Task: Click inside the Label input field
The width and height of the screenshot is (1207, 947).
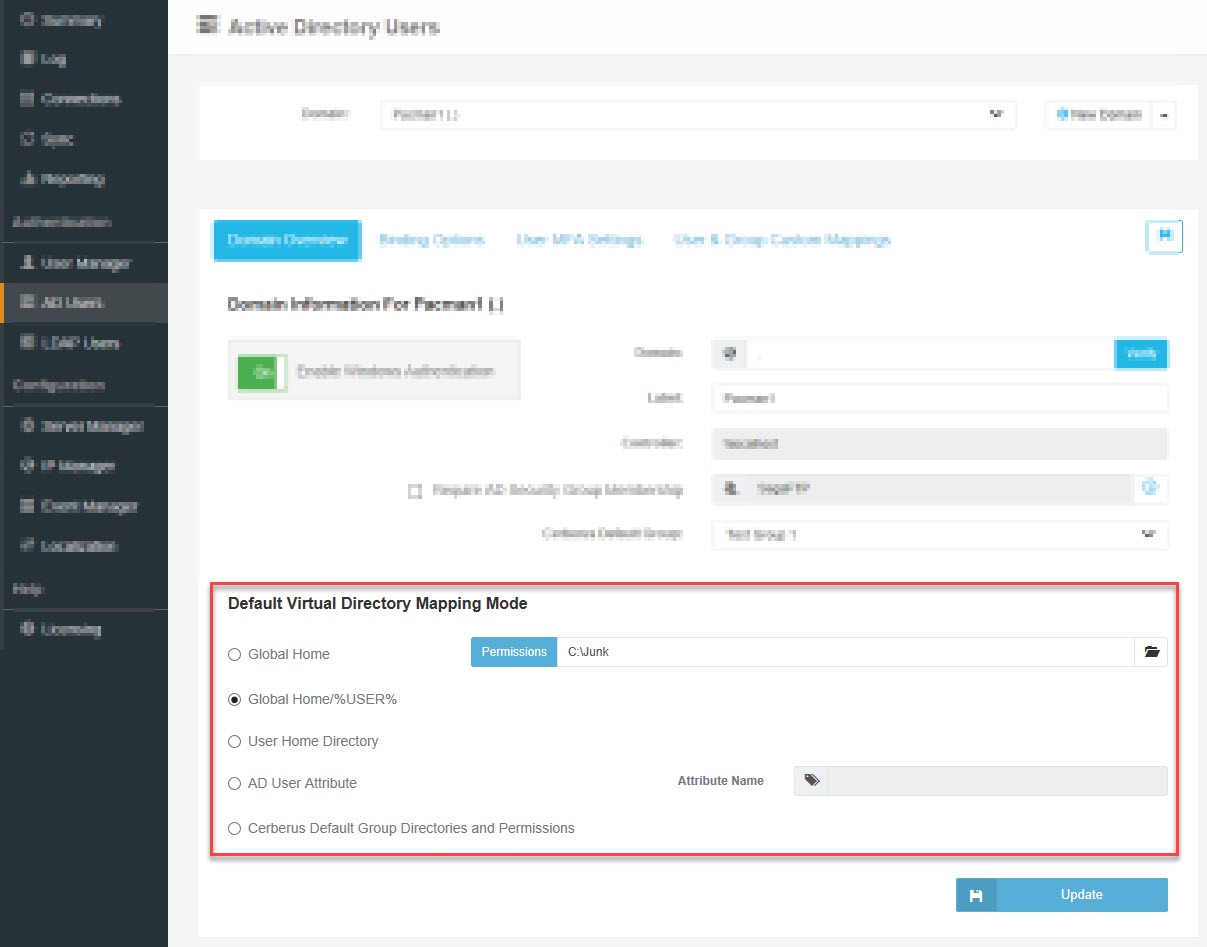Action: tap(940, 398)
